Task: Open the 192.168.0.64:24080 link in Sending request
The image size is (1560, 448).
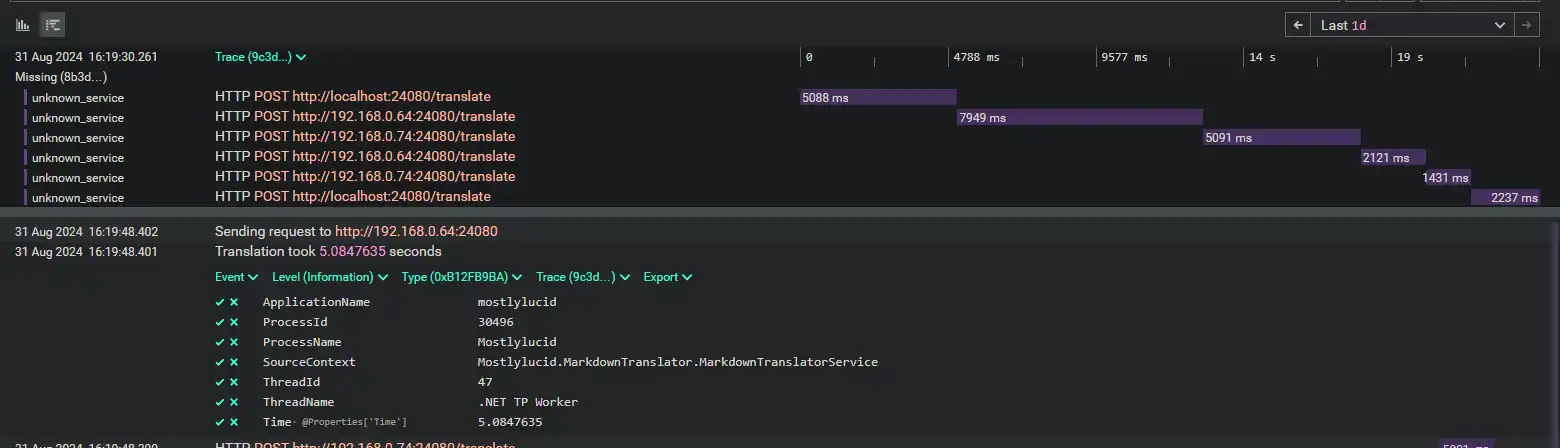Action: coord(416,231)
